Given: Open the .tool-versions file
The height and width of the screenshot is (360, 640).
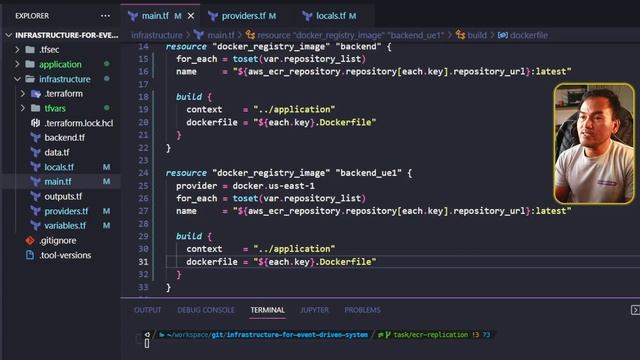Looking at the screenshot, I should [x=65, y=255].
